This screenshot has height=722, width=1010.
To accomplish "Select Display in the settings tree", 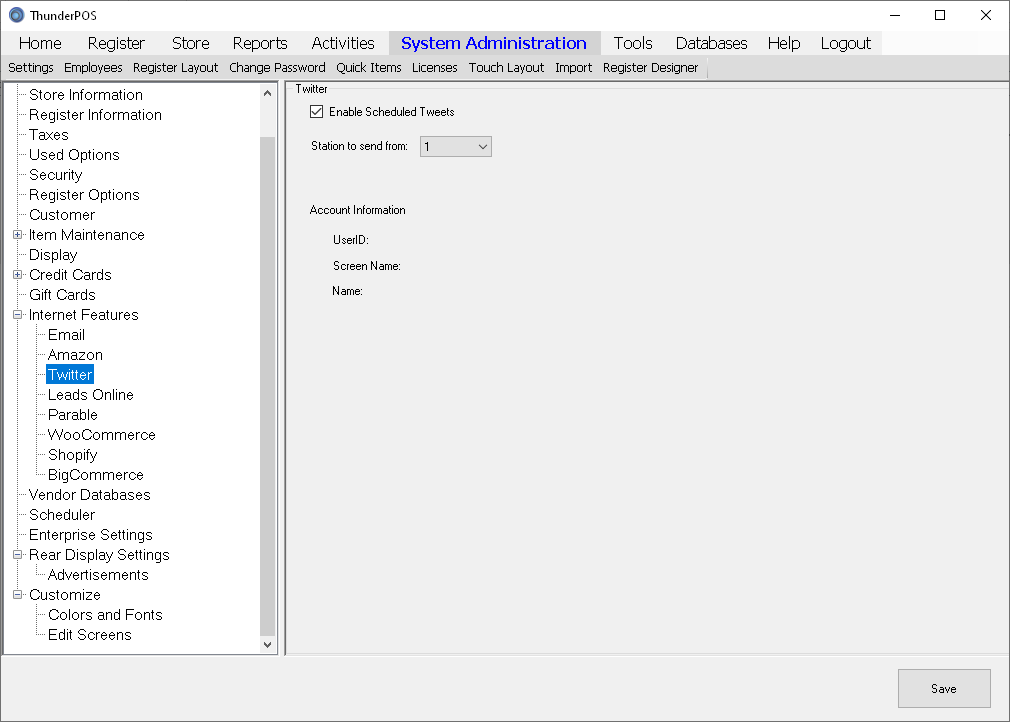I will point(53,254).
